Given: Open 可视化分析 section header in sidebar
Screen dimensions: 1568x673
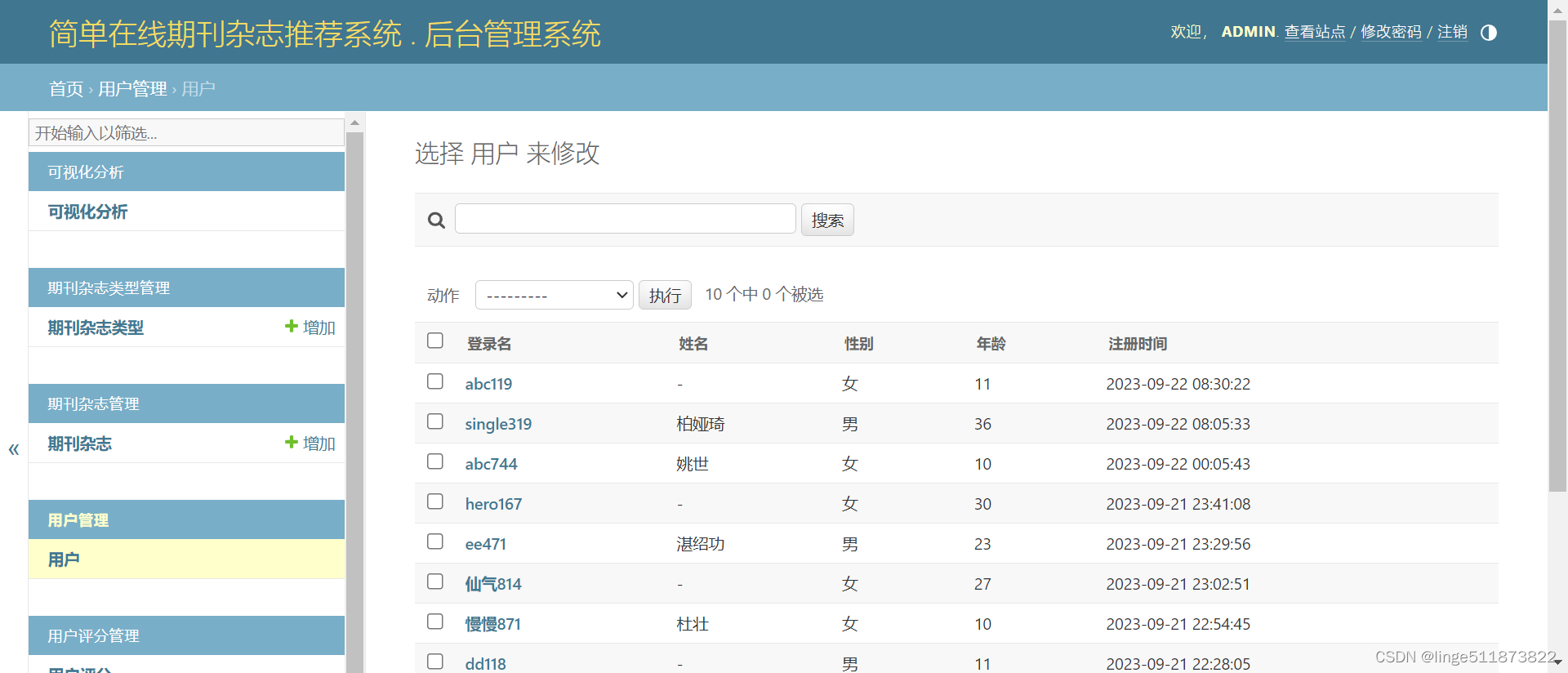Looking at the screenshot, I should 186,172.
